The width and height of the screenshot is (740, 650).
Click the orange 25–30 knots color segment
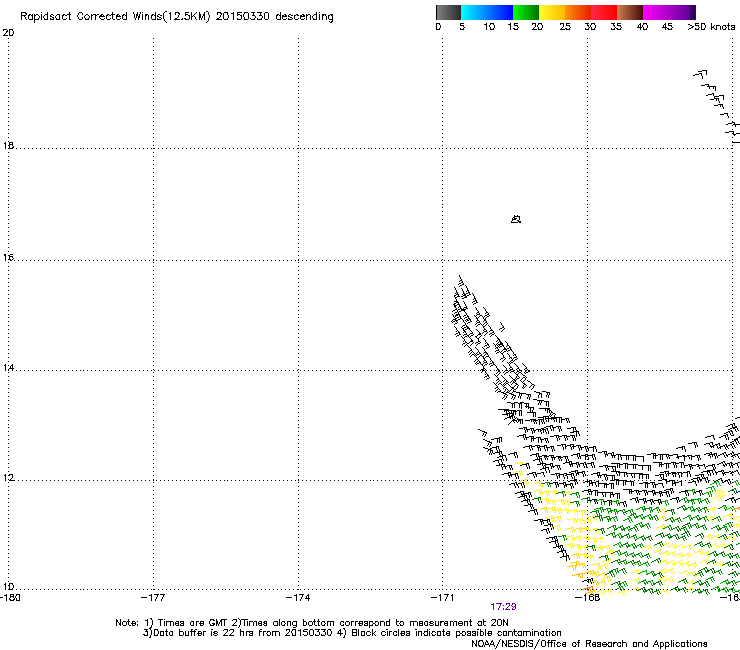coord(578,12)
